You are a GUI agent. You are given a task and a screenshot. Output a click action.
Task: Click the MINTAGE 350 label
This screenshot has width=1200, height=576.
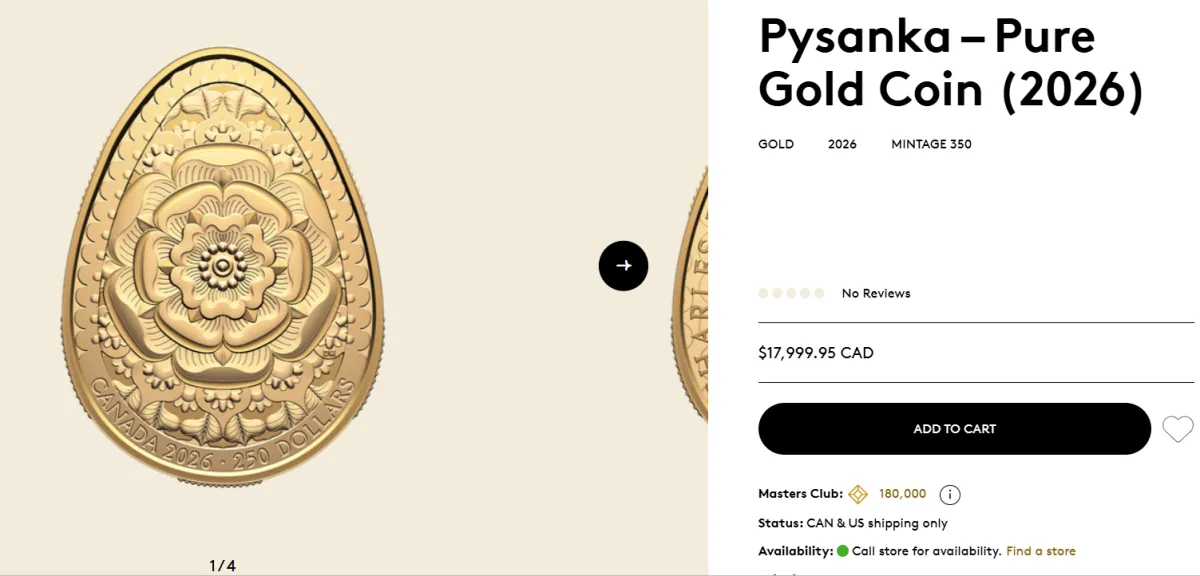point(931,144)
